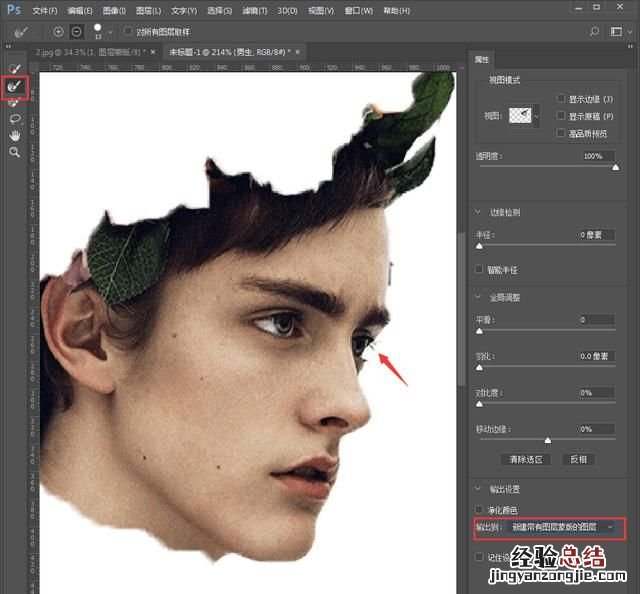Collapse the 边缘检测 section

coord(476,212)
